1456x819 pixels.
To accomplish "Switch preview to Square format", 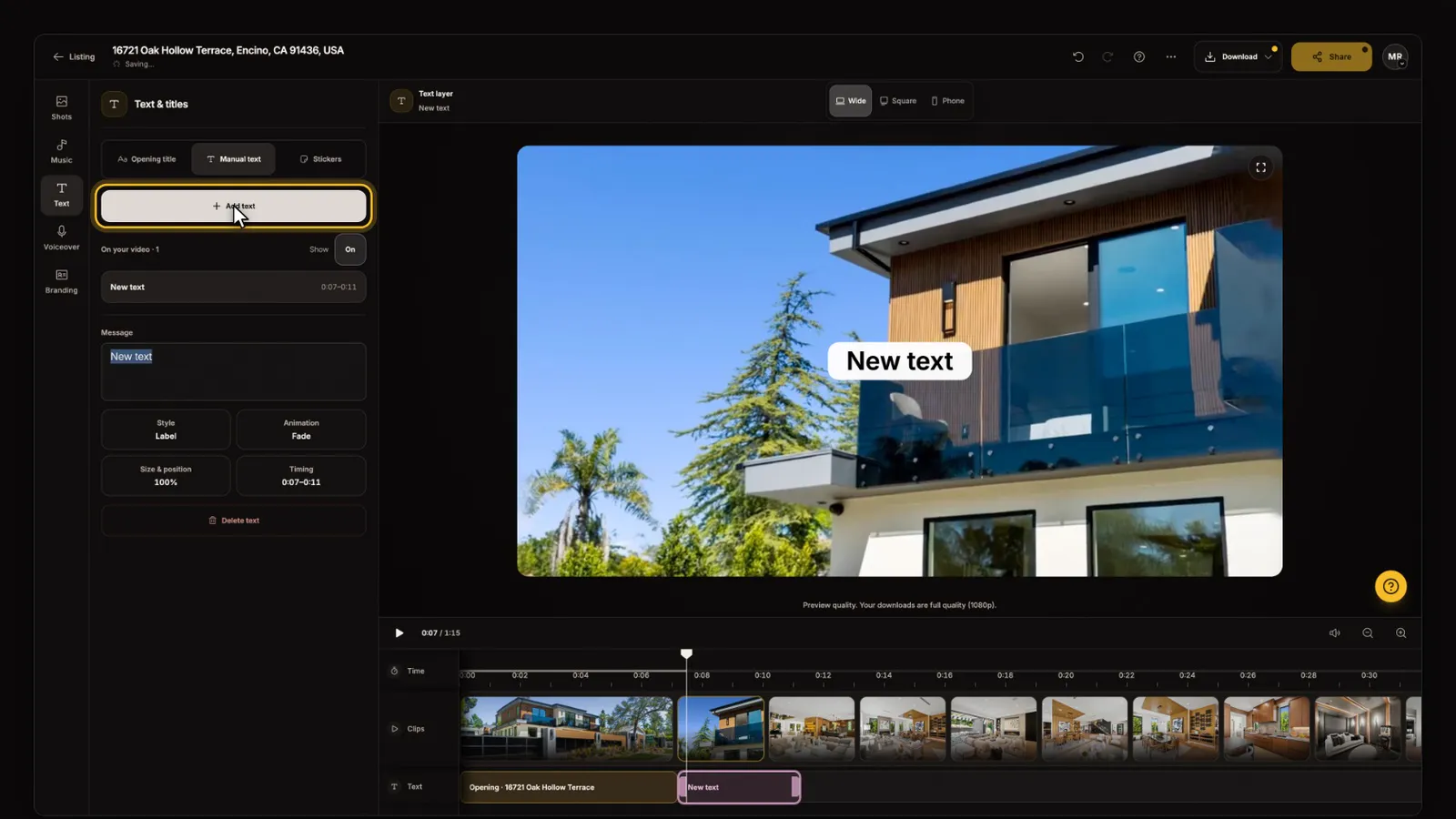I will click(x=898, y=101).
